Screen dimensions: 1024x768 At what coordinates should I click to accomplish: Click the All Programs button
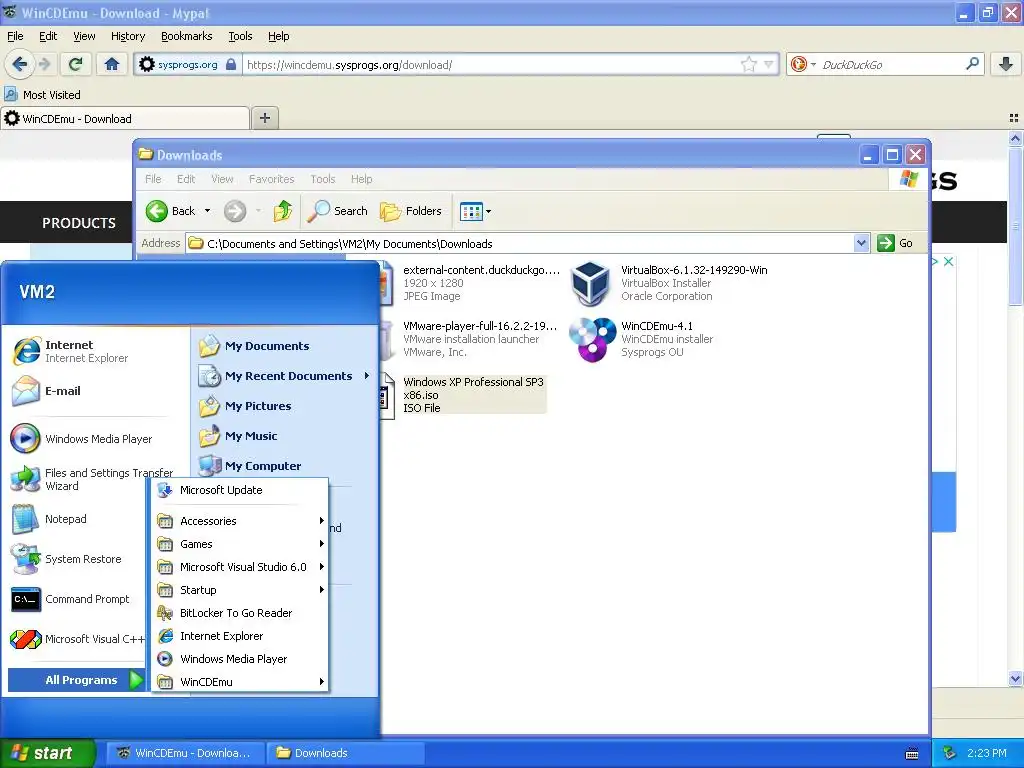75,680
